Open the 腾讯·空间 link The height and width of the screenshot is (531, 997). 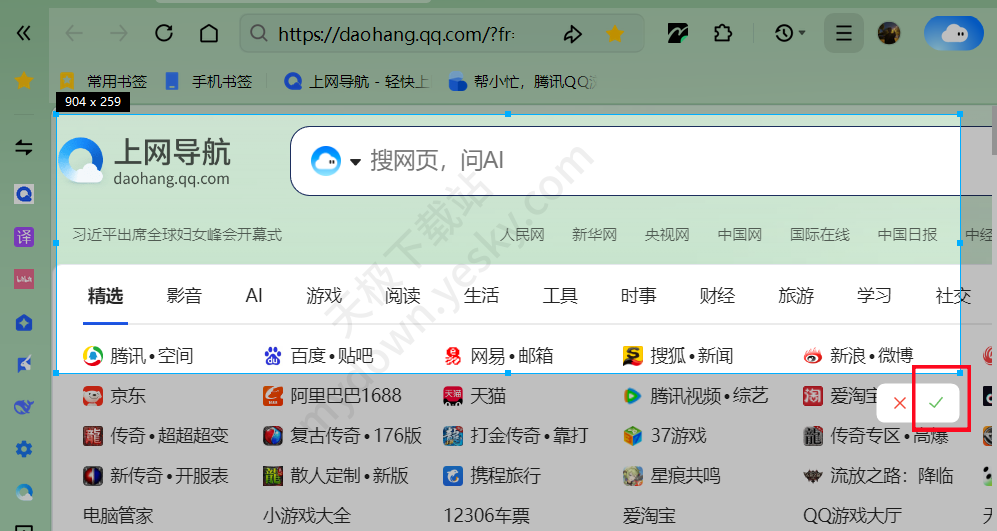pos(138,356)
